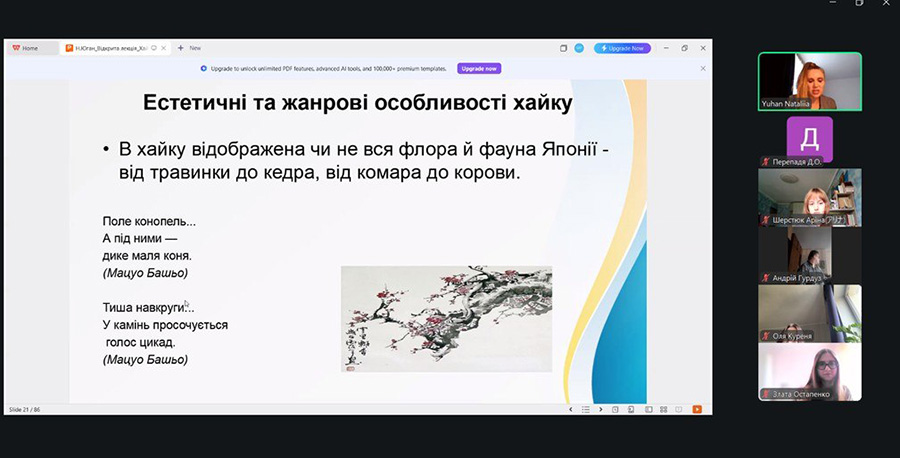The image size is (900, 458).
Task: Select Yuhan Nataliia video tile
Action: (x=810, y=81)
